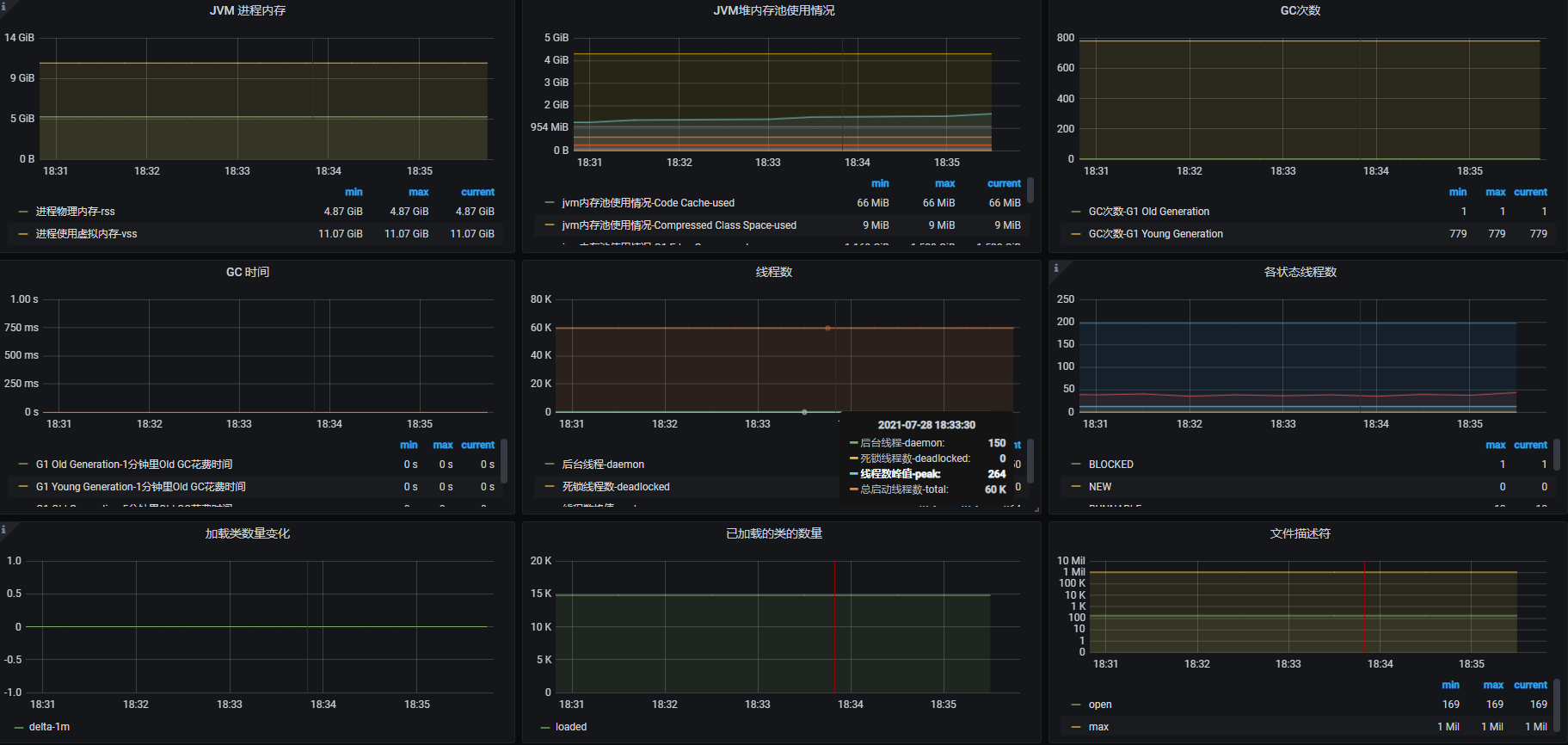Toggle the loaded legend series
Screen dimensions: 1568x745
[x=571, y=727]
